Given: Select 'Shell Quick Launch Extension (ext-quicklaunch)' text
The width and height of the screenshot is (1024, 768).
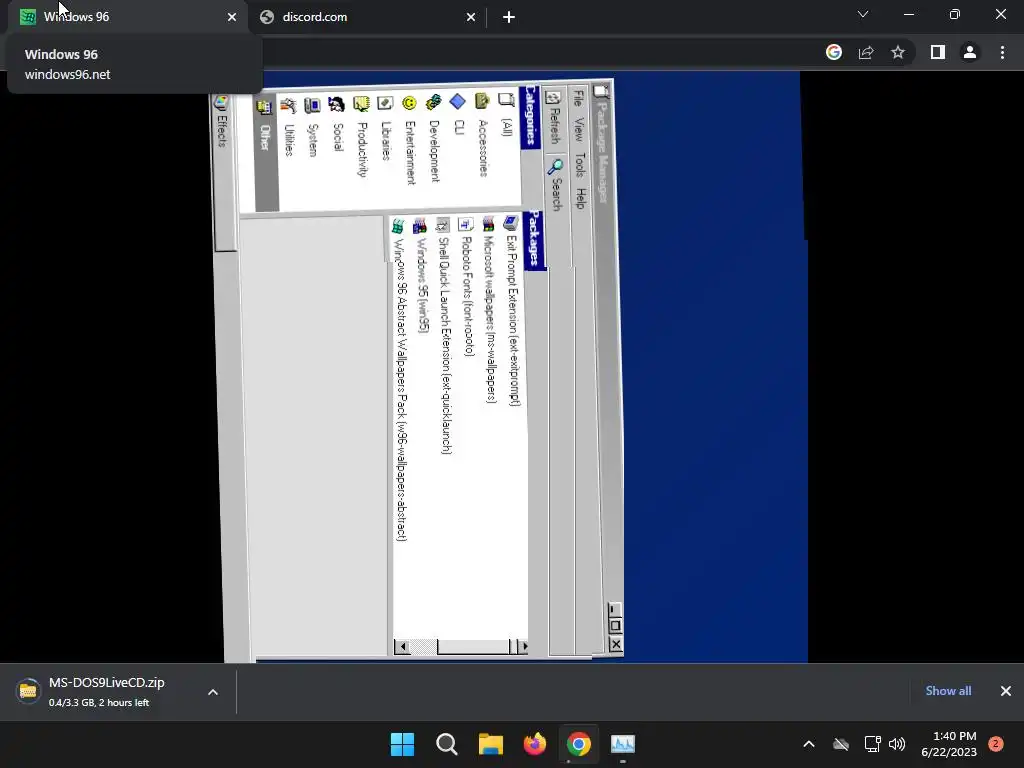Looking at the screenshot, I should [445, 345].
